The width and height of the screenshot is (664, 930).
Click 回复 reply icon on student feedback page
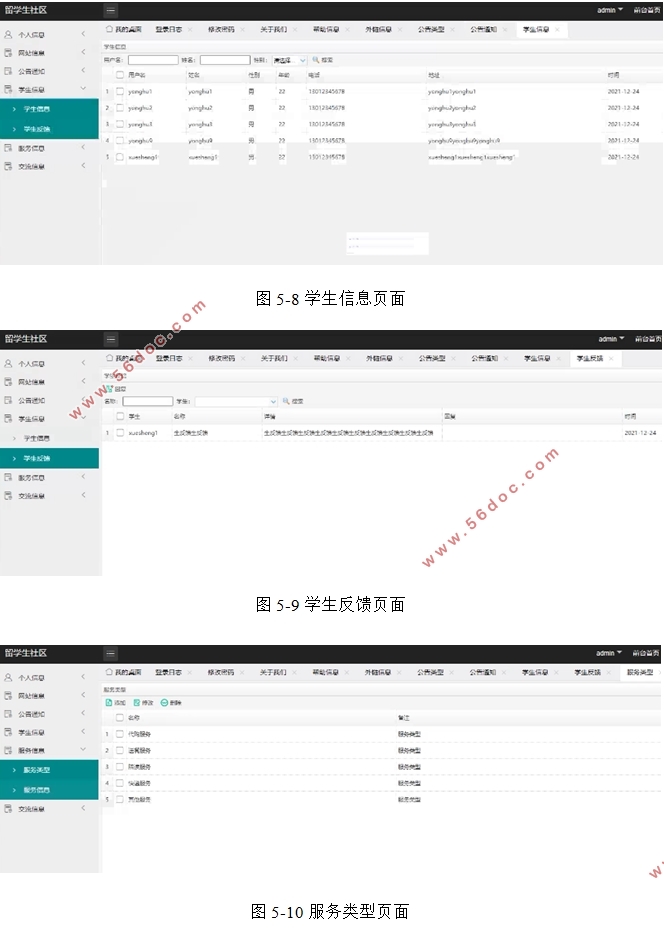109,388
